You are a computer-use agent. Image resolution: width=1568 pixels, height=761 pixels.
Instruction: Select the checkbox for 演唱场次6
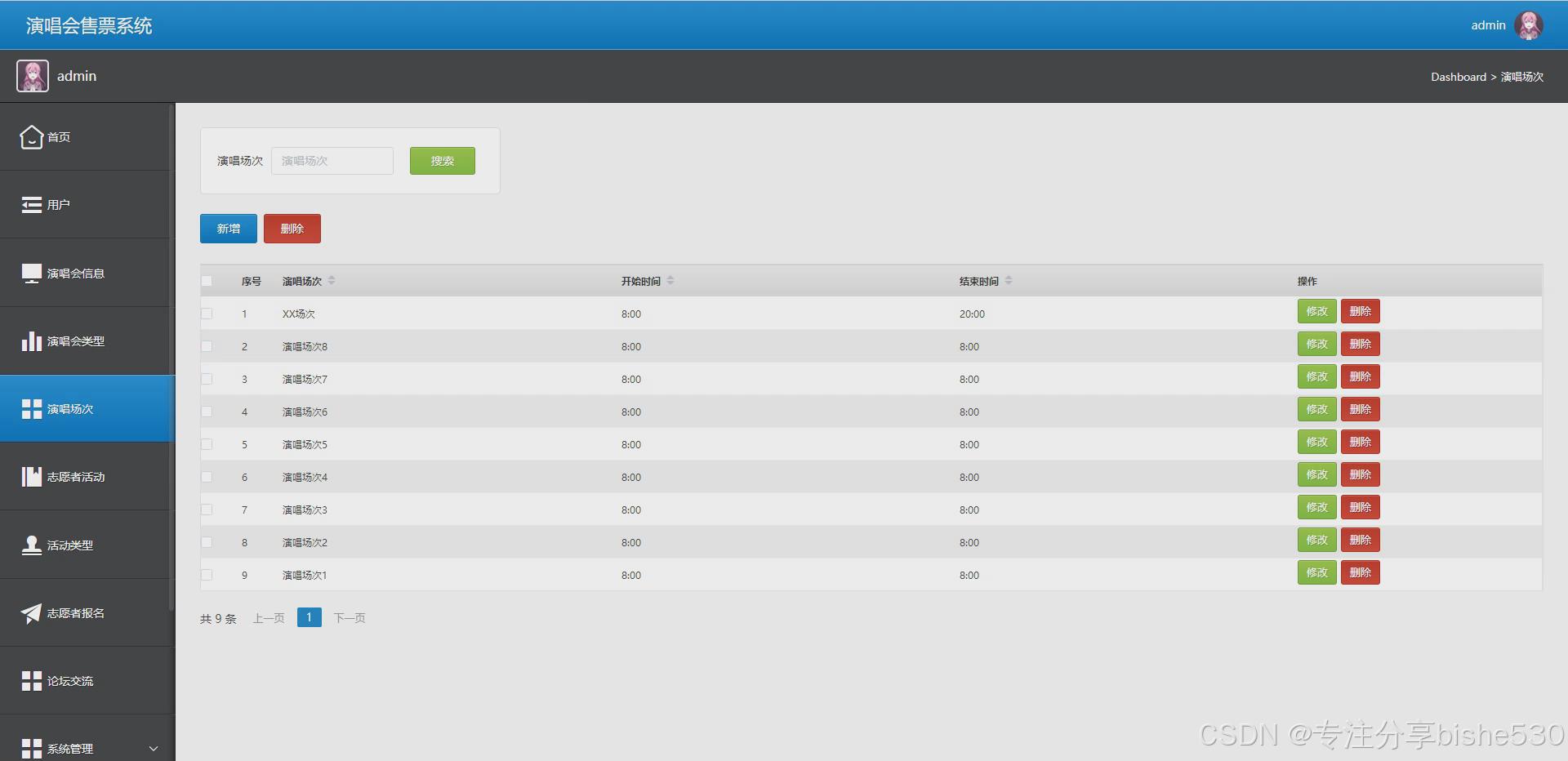[207, 412]
